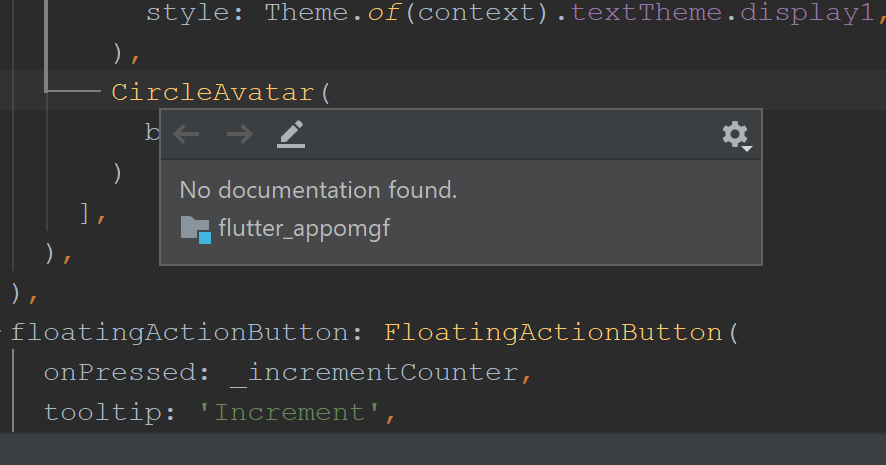Image resolution: width=886 pixels, height=465 pixels.
Task: Click the back arrow in documentation popup
Action: tap(187, 134)
